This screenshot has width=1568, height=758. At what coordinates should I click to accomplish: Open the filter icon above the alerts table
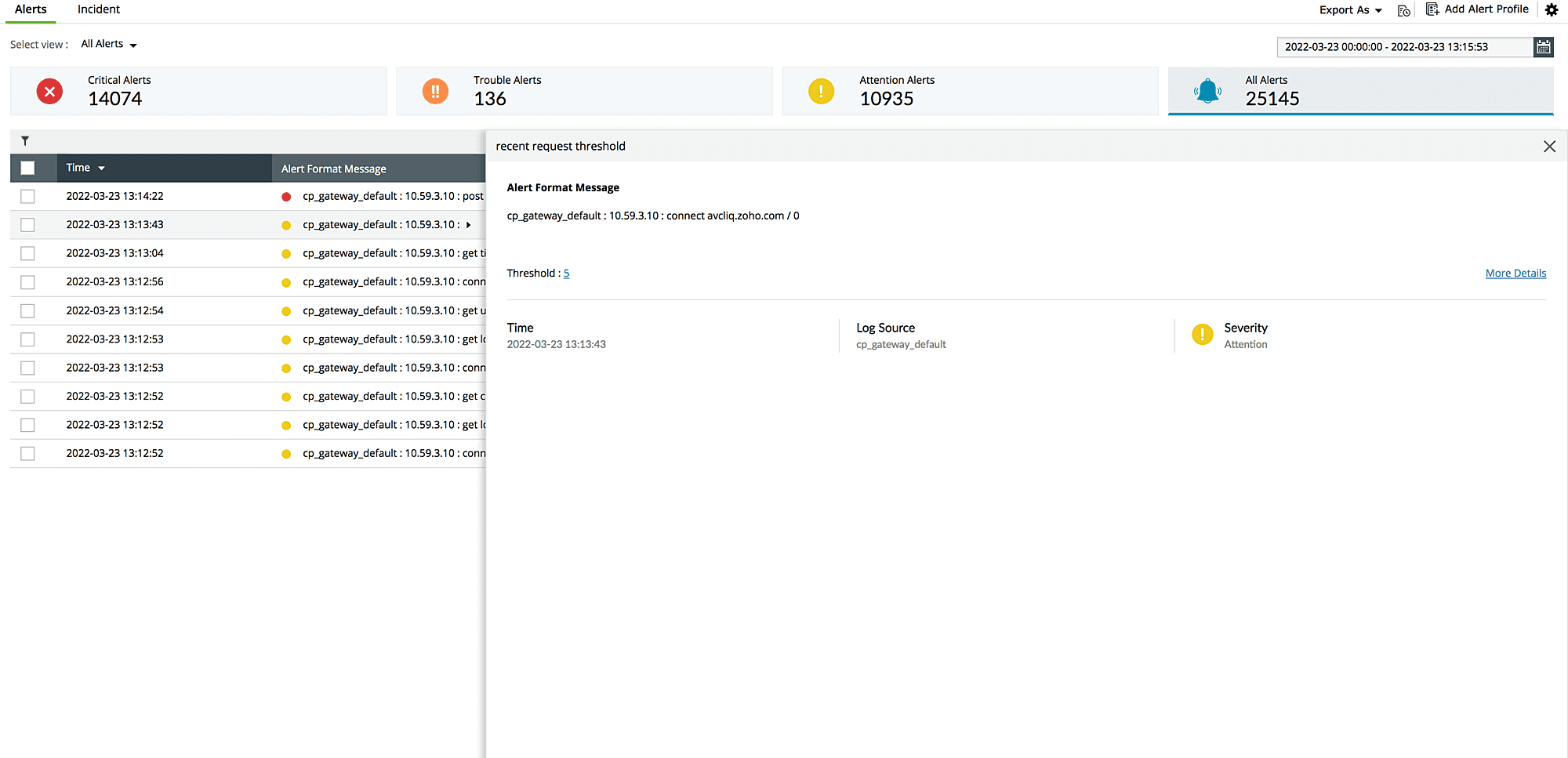[26, 140]
